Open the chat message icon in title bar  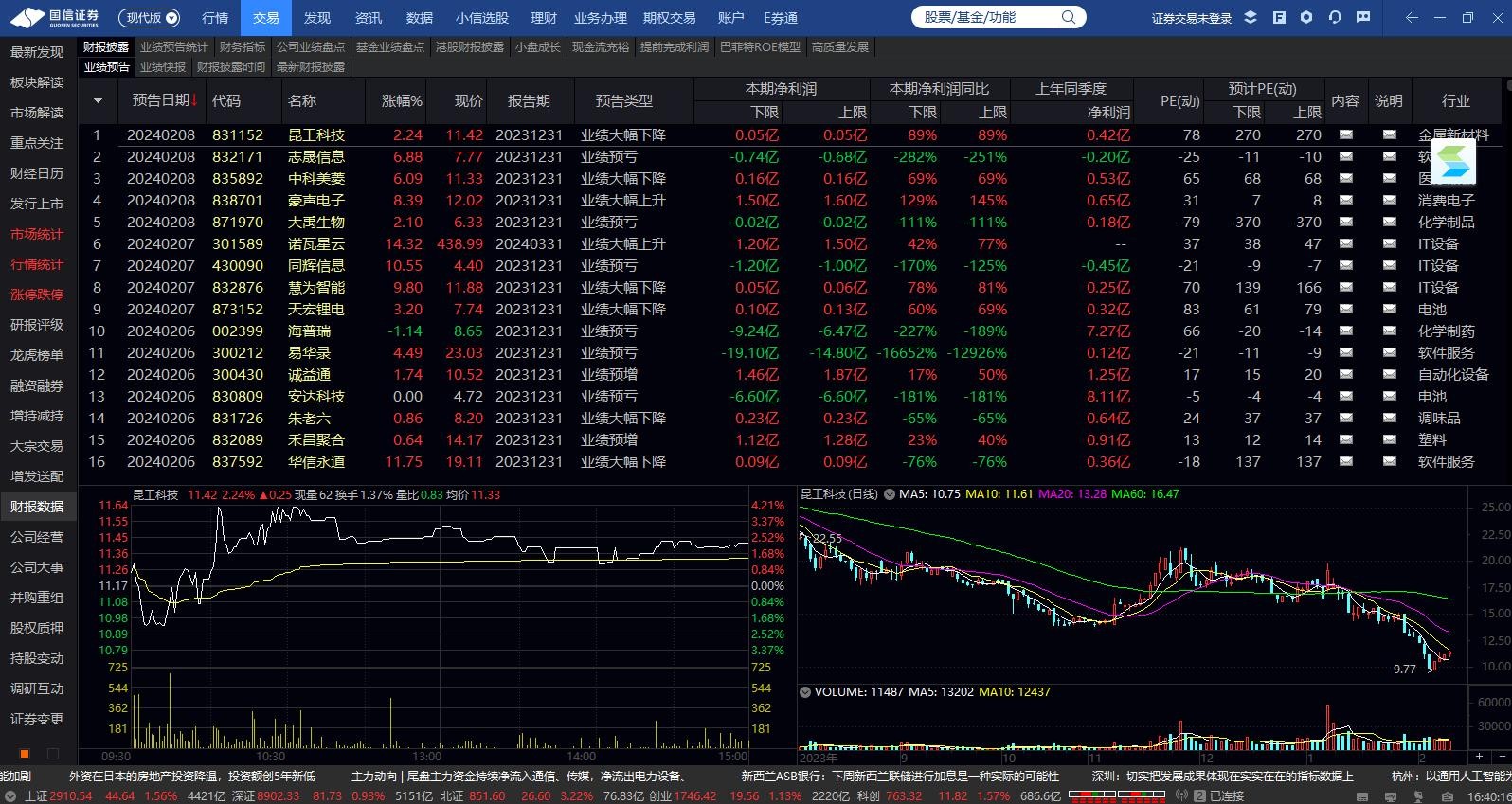[x=1363, y=17]
